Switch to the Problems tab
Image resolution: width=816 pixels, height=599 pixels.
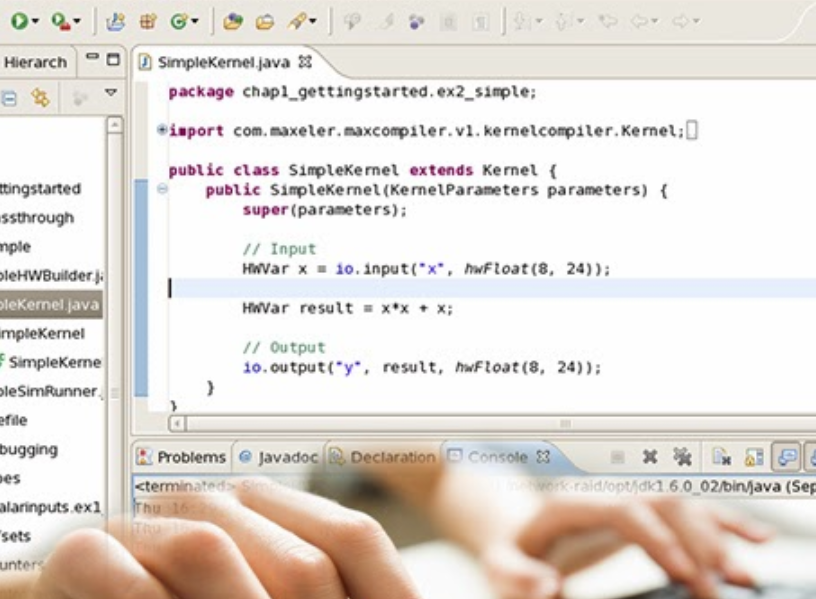[x=181, y=457]
